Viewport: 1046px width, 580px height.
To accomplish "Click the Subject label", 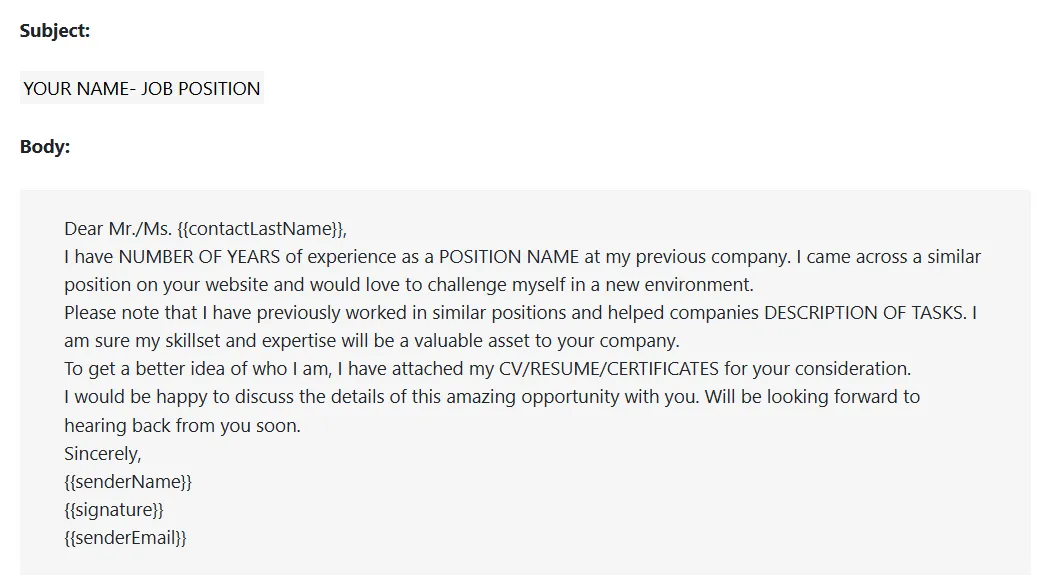I will pos(55,31).
